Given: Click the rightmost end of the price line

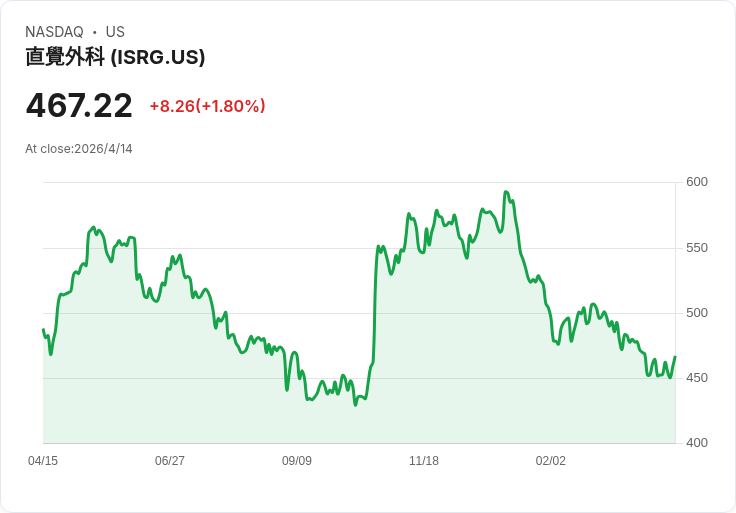Looking at the screenshot, I should [675, 357].
